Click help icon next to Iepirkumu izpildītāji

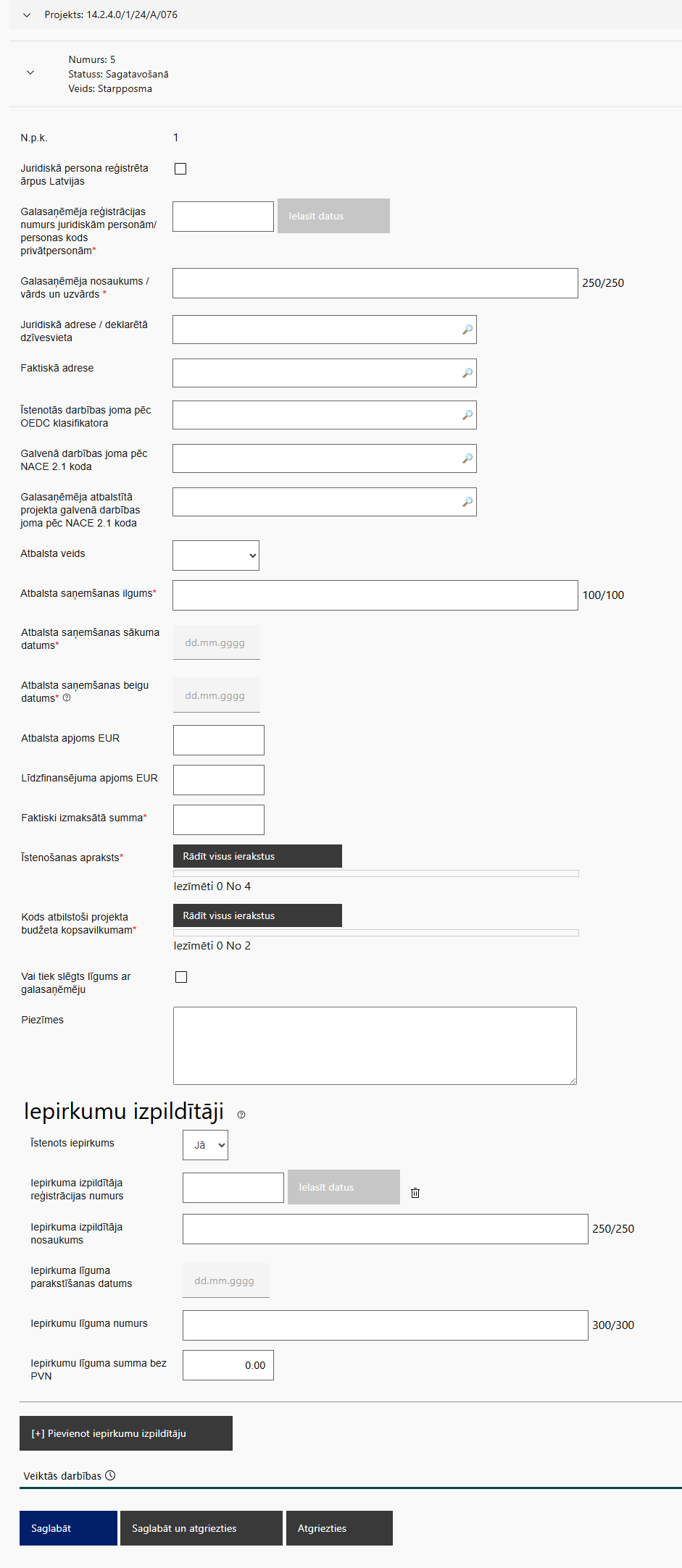(241, 1115)
